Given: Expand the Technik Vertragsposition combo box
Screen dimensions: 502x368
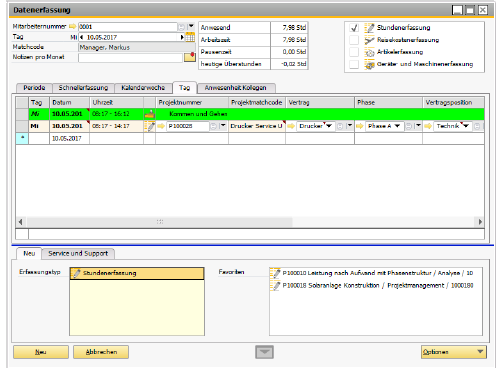Looking at the screenshot, I should (466, 126).
